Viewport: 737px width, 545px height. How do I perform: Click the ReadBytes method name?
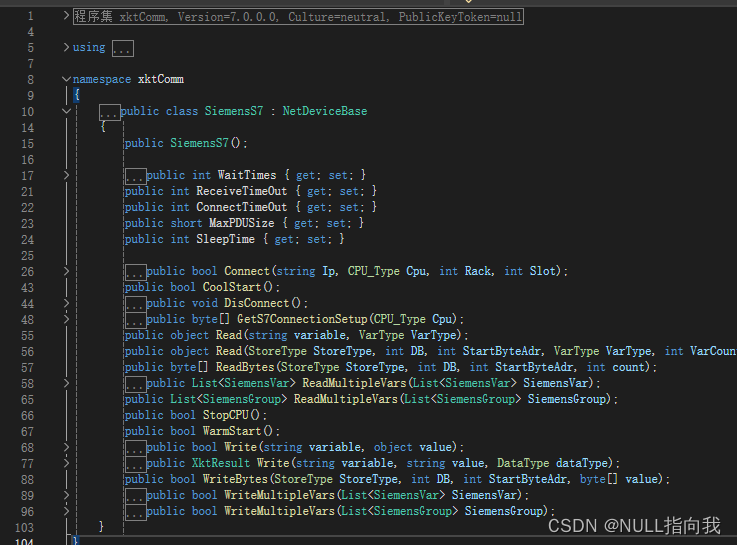click(245, 367)
